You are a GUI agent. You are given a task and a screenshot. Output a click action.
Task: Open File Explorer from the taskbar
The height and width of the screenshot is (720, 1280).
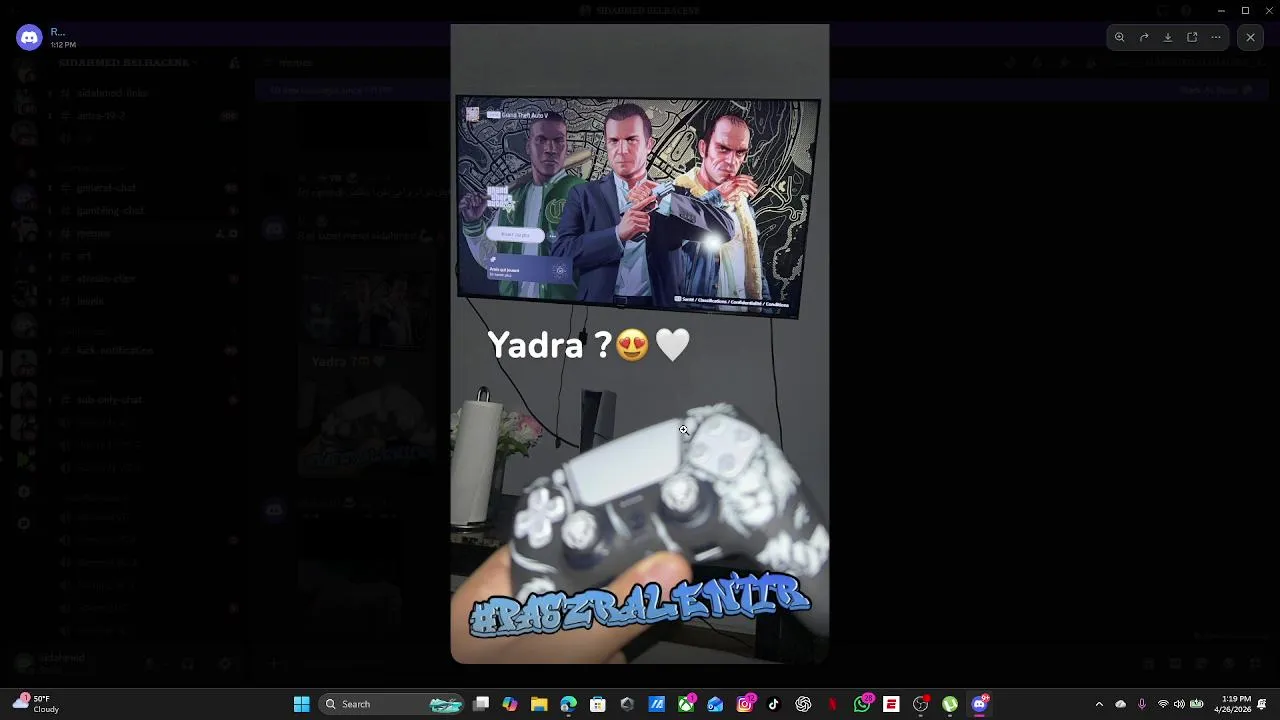click(539, 704)
